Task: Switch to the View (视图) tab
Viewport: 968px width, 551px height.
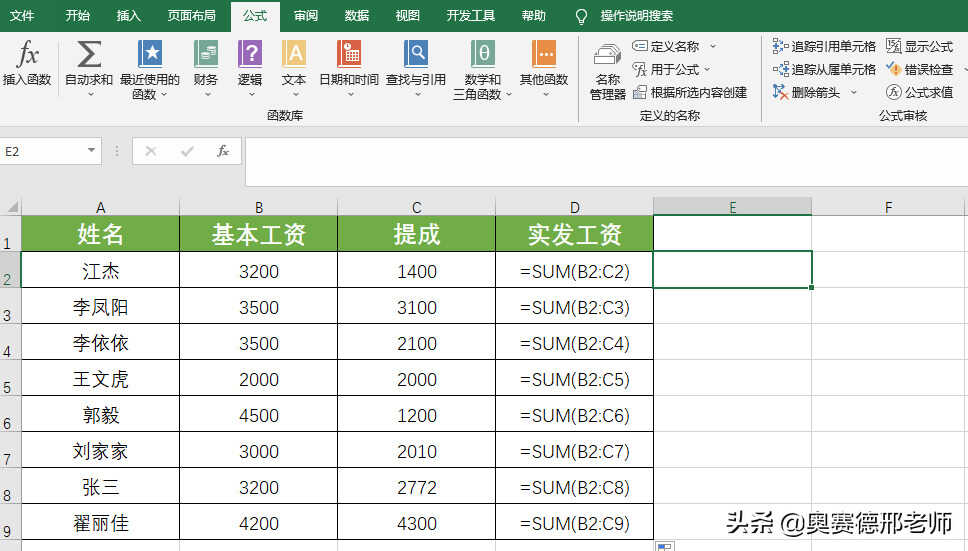Action: click(x=407, y=16)
